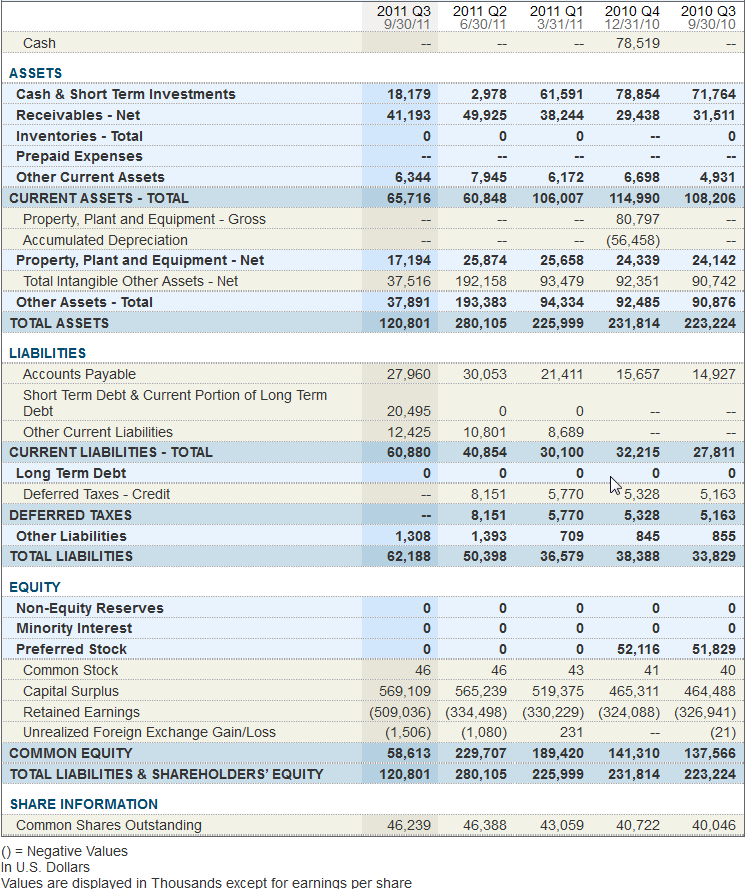Click Common Shares Outstanding value 46,239
The height and width of the screenshot is (889, 745).
pyautogui.click(x=408, y=825)
